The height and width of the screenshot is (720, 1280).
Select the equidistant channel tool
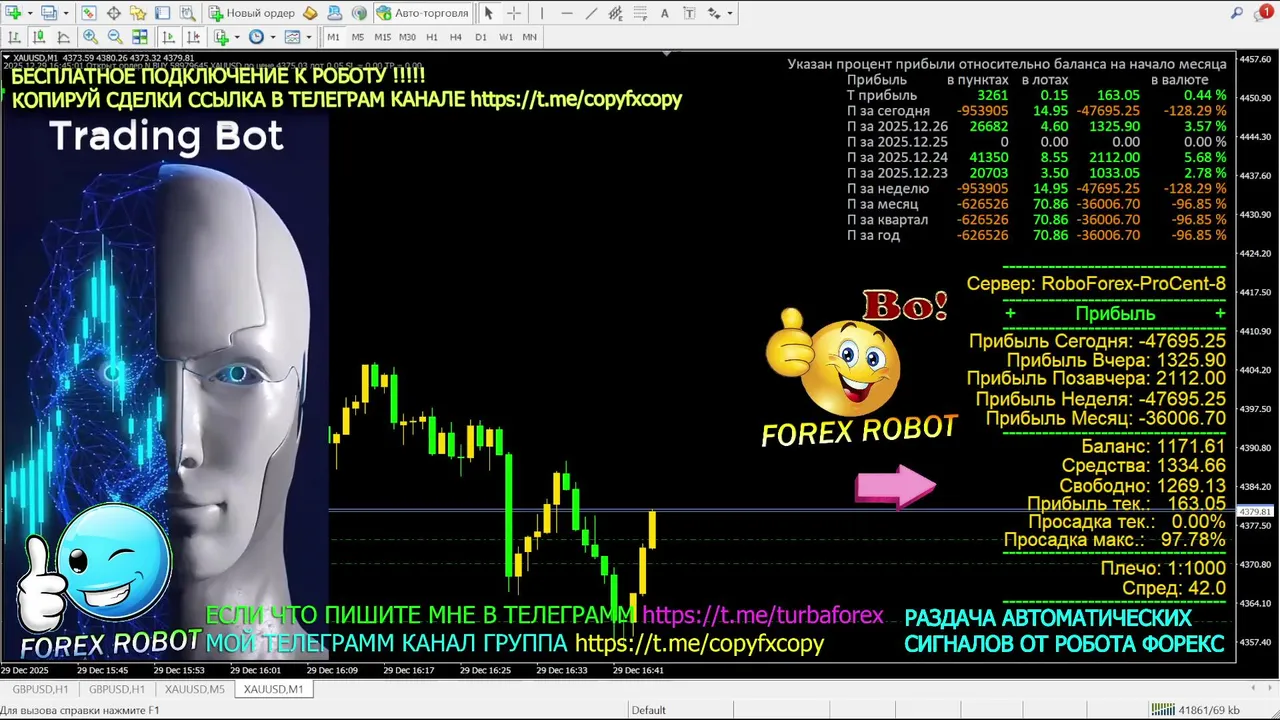point(616,13)
